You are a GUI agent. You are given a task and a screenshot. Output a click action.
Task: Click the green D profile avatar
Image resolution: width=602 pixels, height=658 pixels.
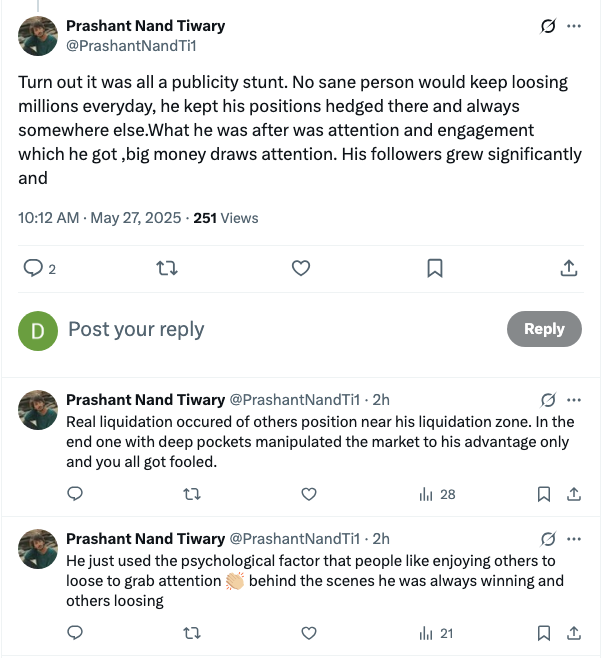tap(38, 330)
